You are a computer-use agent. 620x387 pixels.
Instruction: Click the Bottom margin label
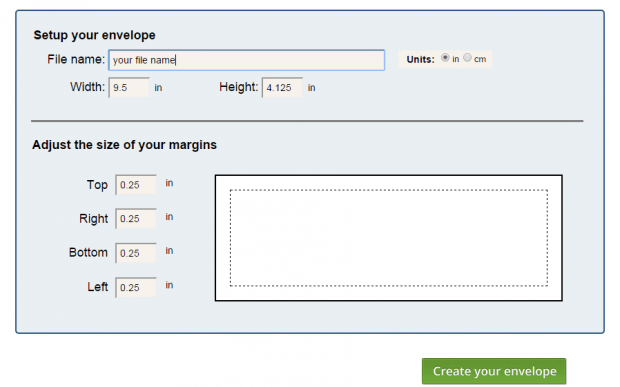click(88, 253)
